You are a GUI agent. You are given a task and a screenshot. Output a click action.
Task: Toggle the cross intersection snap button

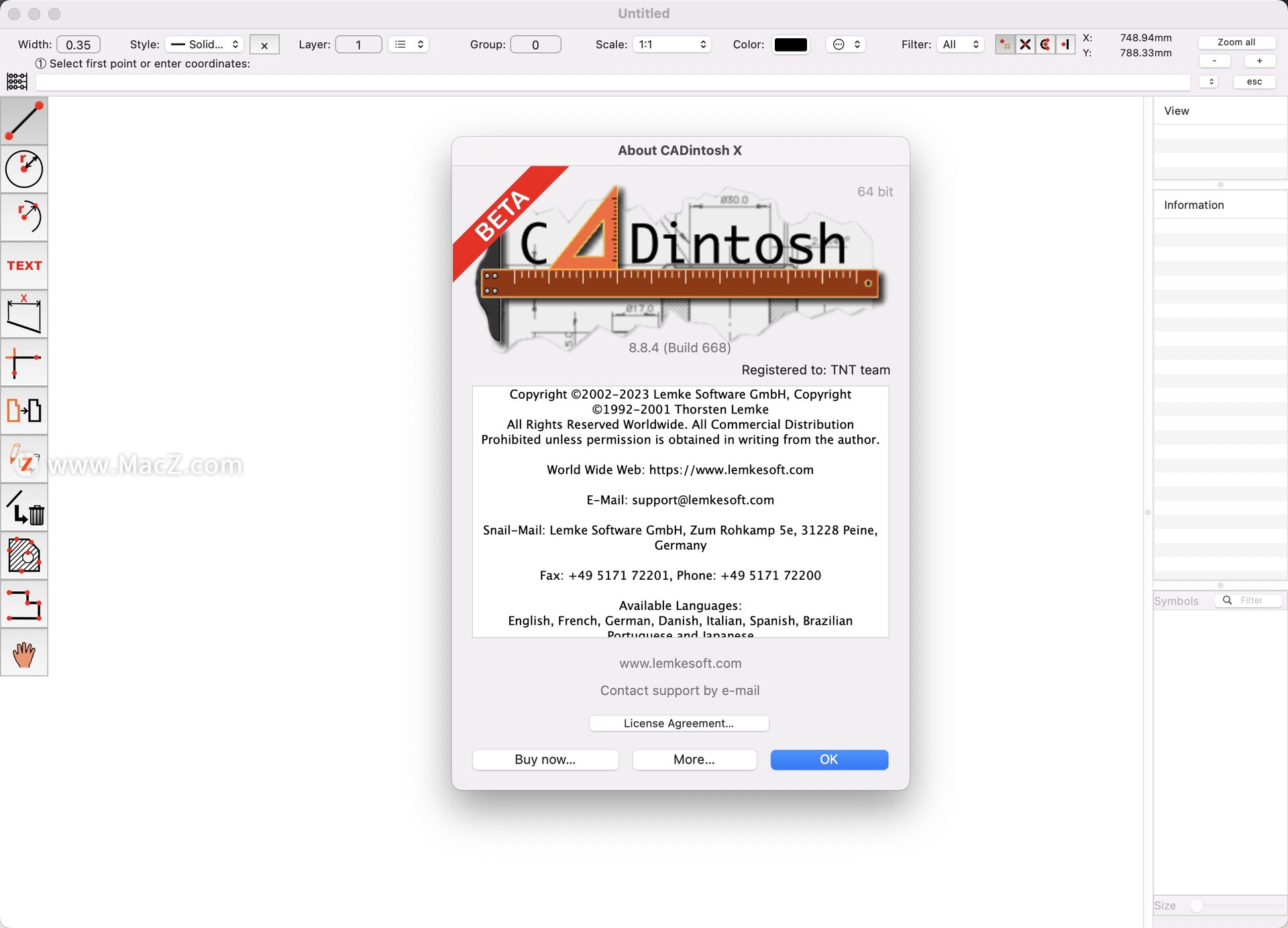click(1025, 44)
